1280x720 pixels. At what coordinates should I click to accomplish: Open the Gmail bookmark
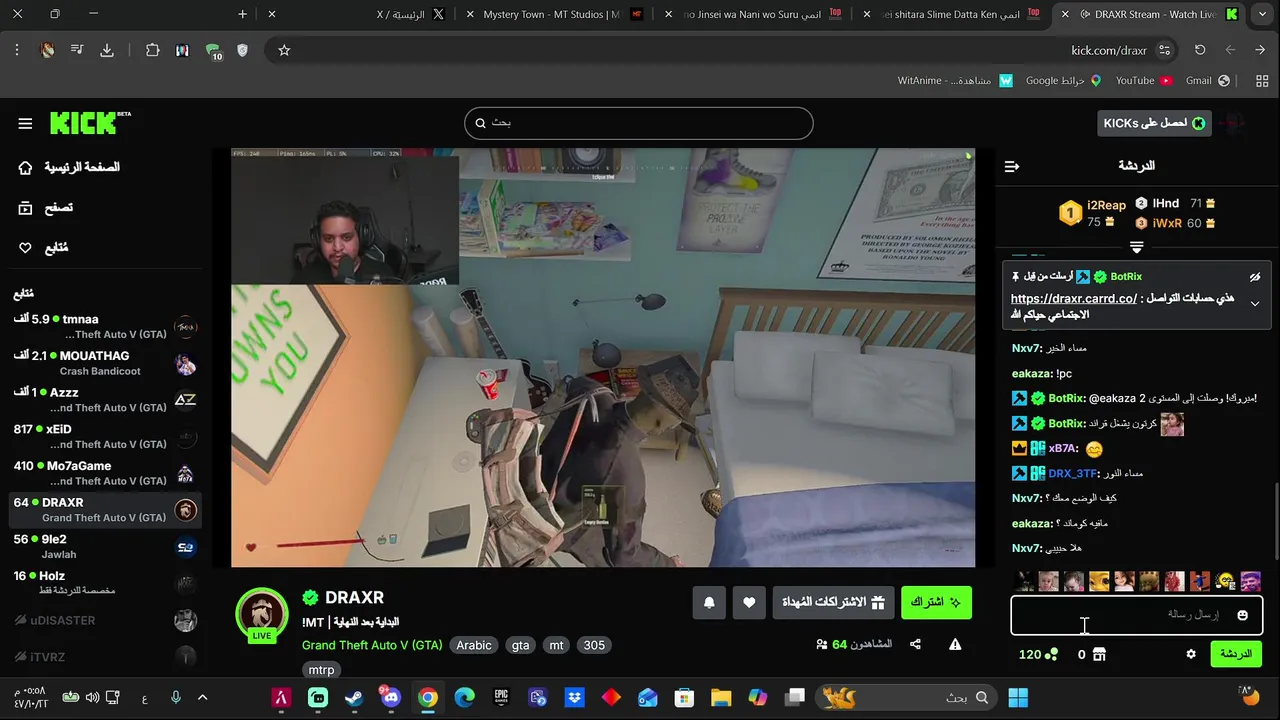(x=1207, y=80)
